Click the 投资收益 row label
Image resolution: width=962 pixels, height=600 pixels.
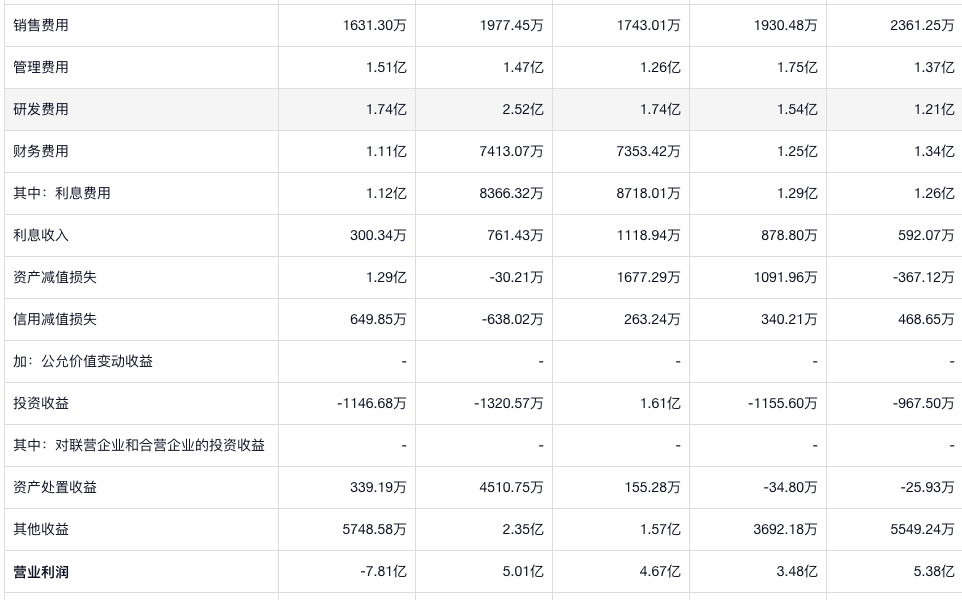41,403
